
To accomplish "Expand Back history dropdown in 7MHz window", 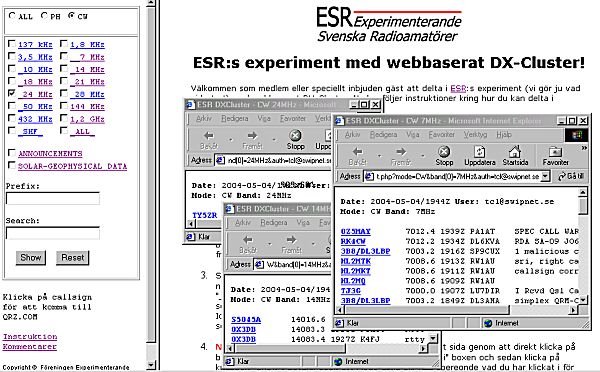I will coord(379,156).
